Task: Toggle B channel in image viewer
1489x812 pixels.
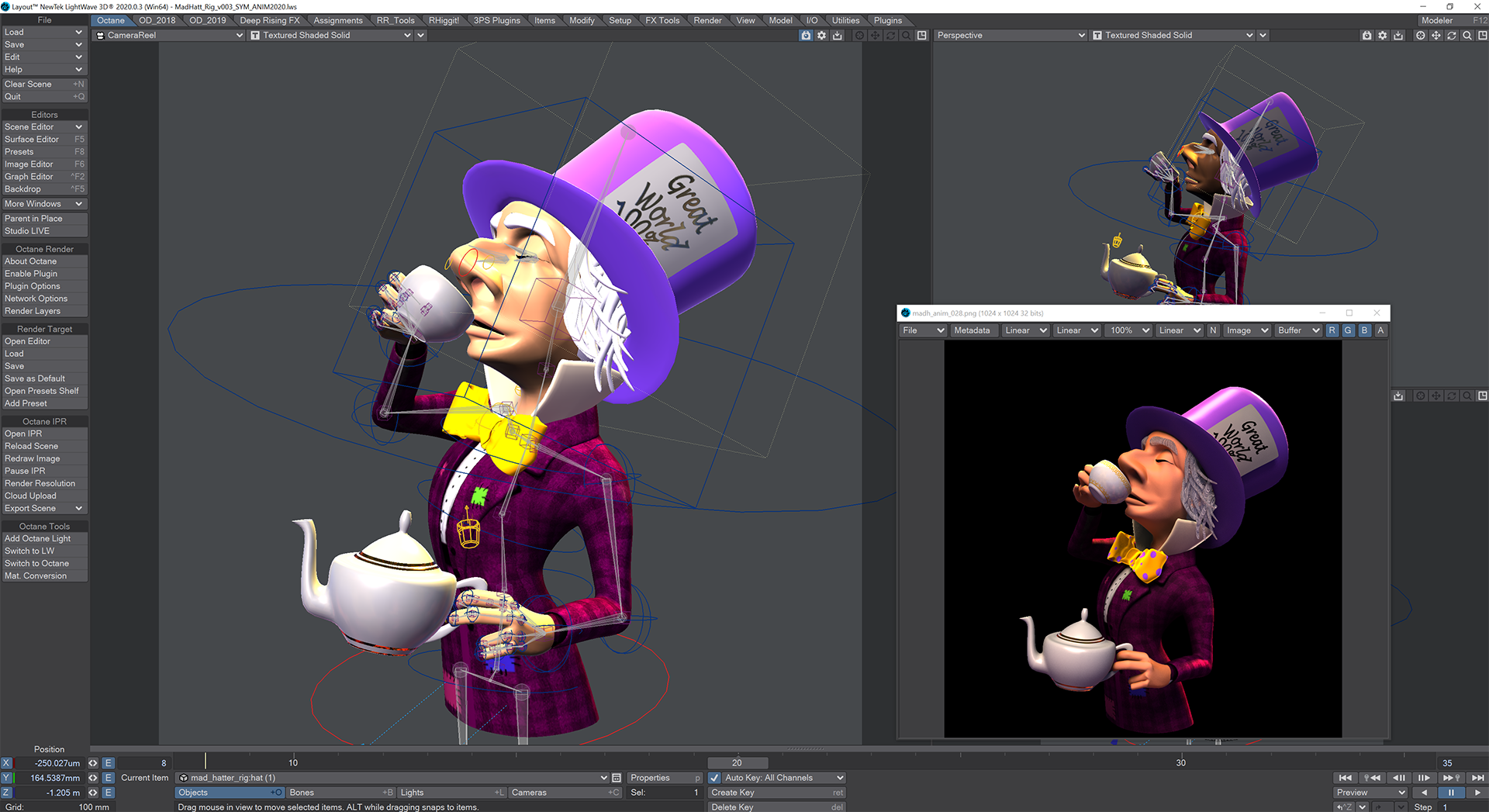Action: [1364, 330]
